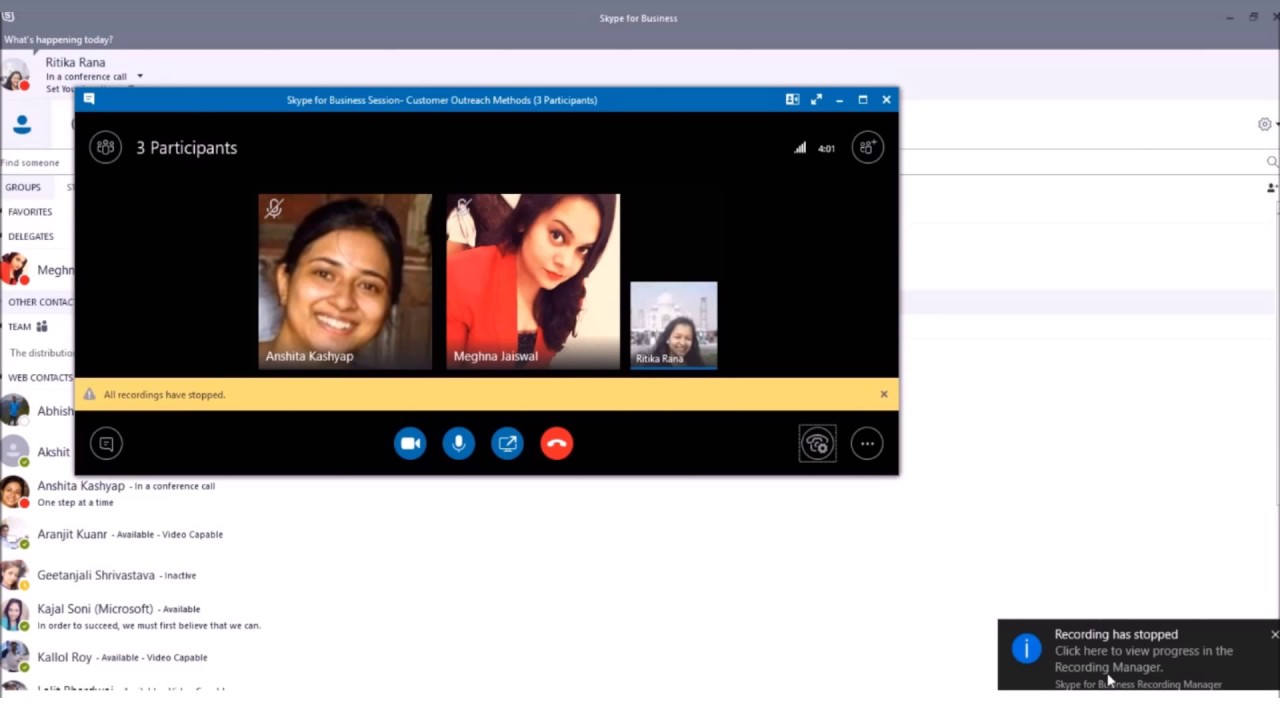
Task: Click Anshita's muted microphone indicator
Action: tap(273, 208)
